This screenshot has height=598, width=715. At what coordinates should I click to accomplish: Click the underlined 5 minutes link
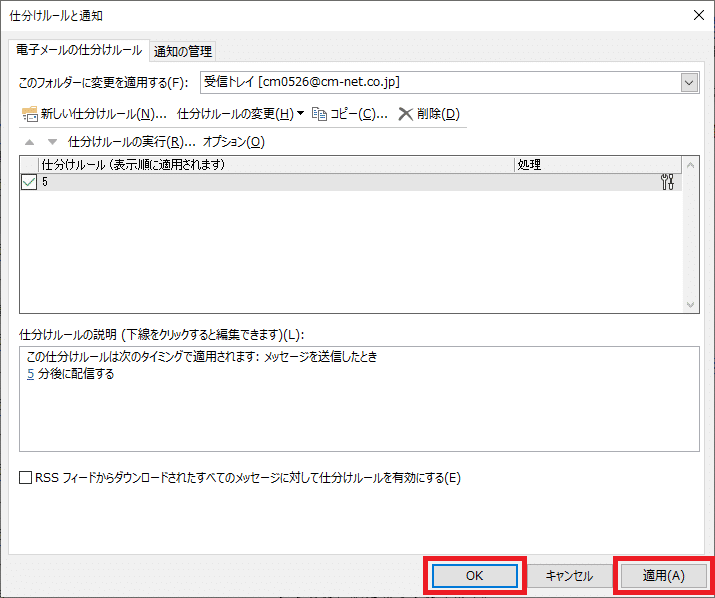pyautogui.click(x=31, y=374)
